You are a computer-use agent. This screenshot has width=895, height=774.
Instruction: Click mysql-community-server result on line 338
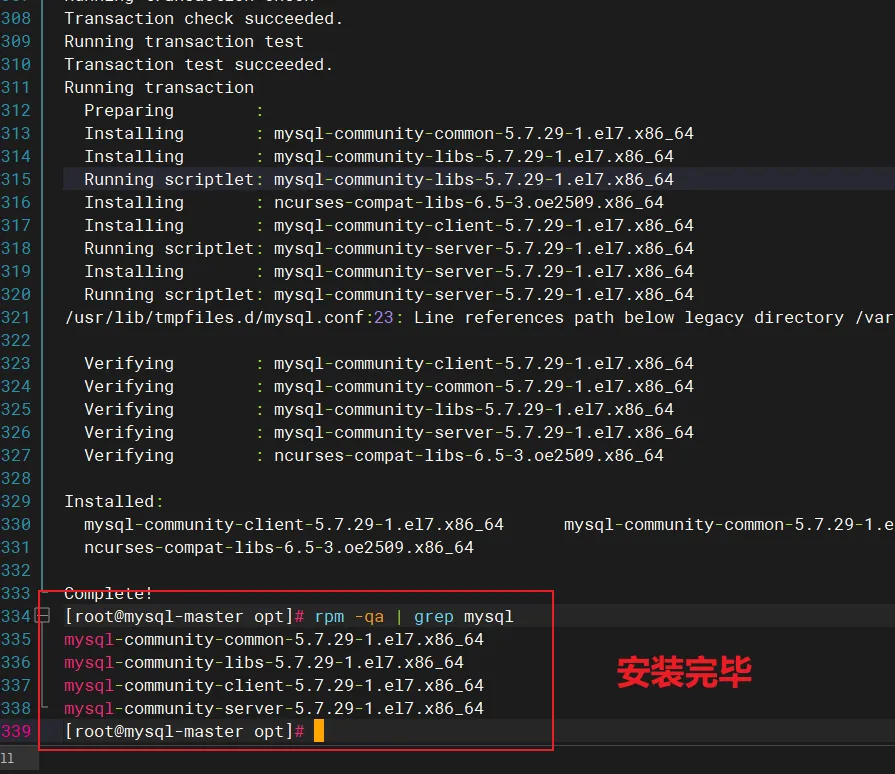274,708
